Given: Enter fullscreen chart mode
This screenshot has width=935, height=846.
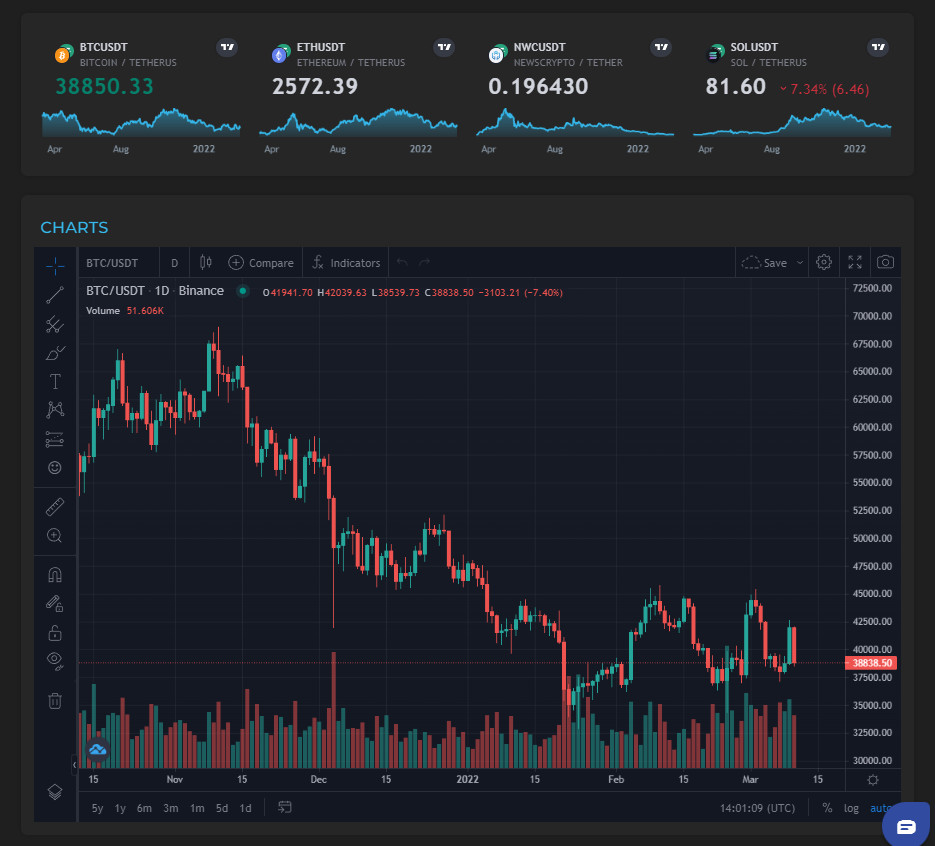Looking at the screenshot, I should point(855,262).
